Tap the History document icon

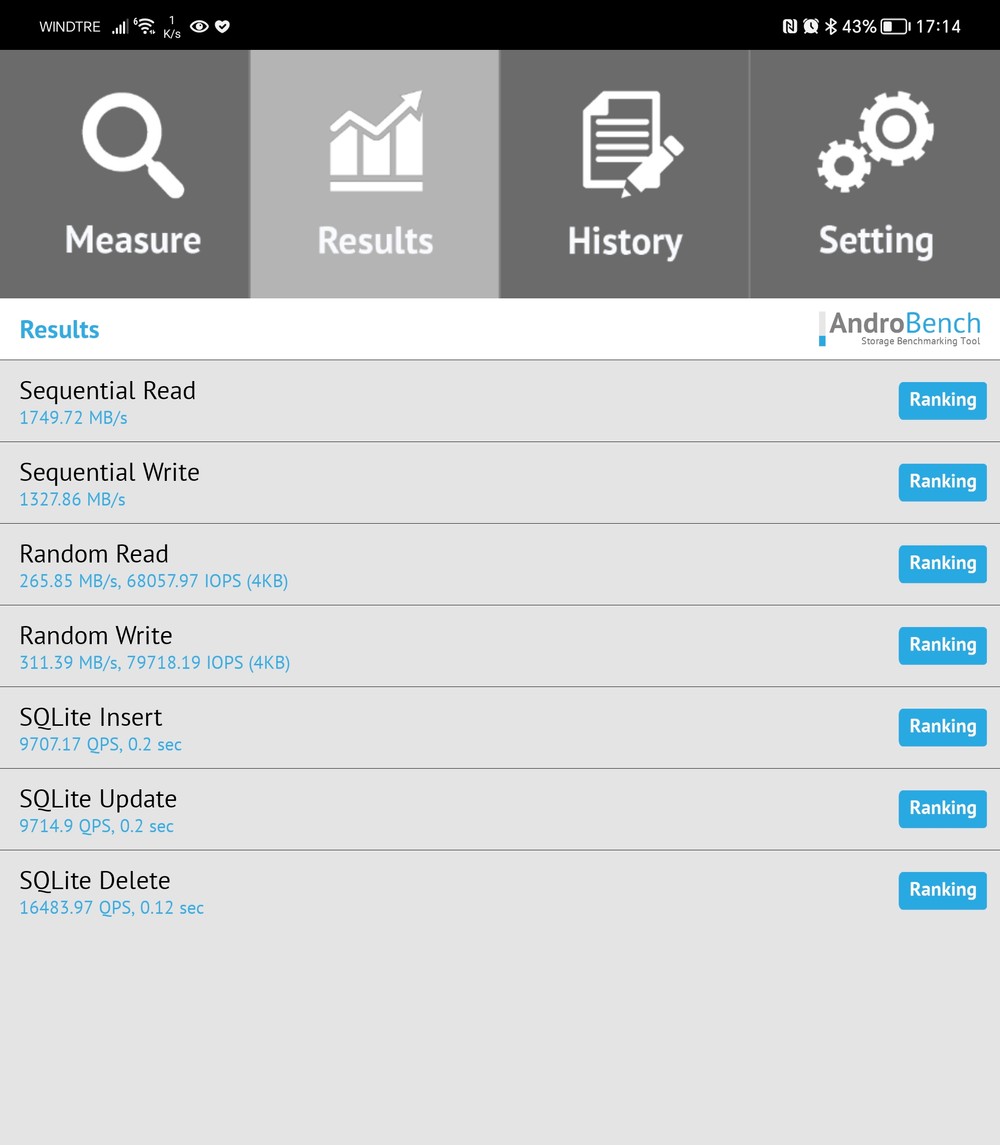(x=631, y=143)
